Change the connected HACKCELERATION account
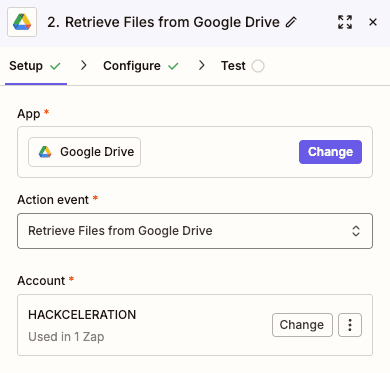Screen dimensions: 390x373 tap(302, 325)
